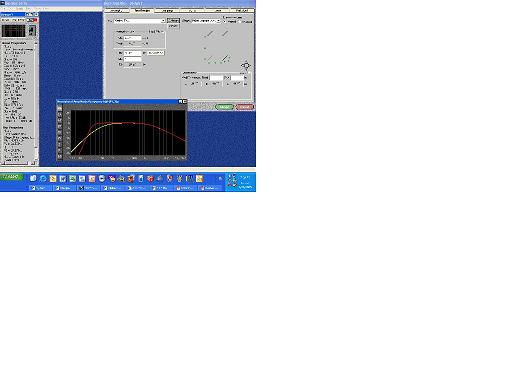Open the first quick launch icon beside Start
The image size is (512, 384).
(33, 179)
